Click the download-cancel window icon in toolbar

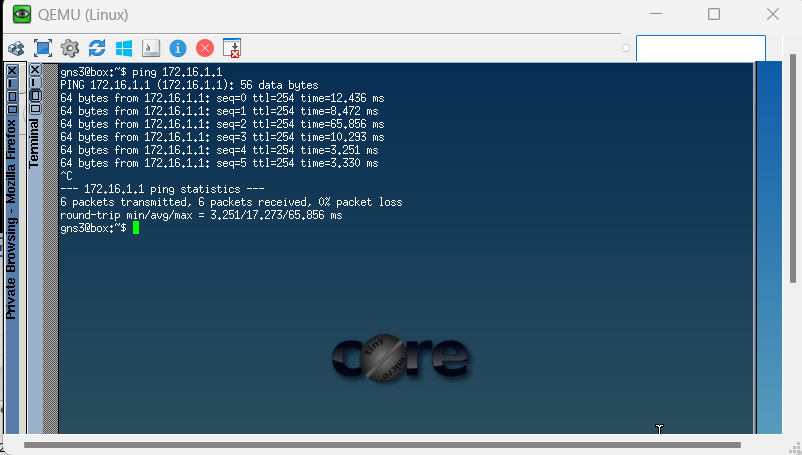(232, 48)
